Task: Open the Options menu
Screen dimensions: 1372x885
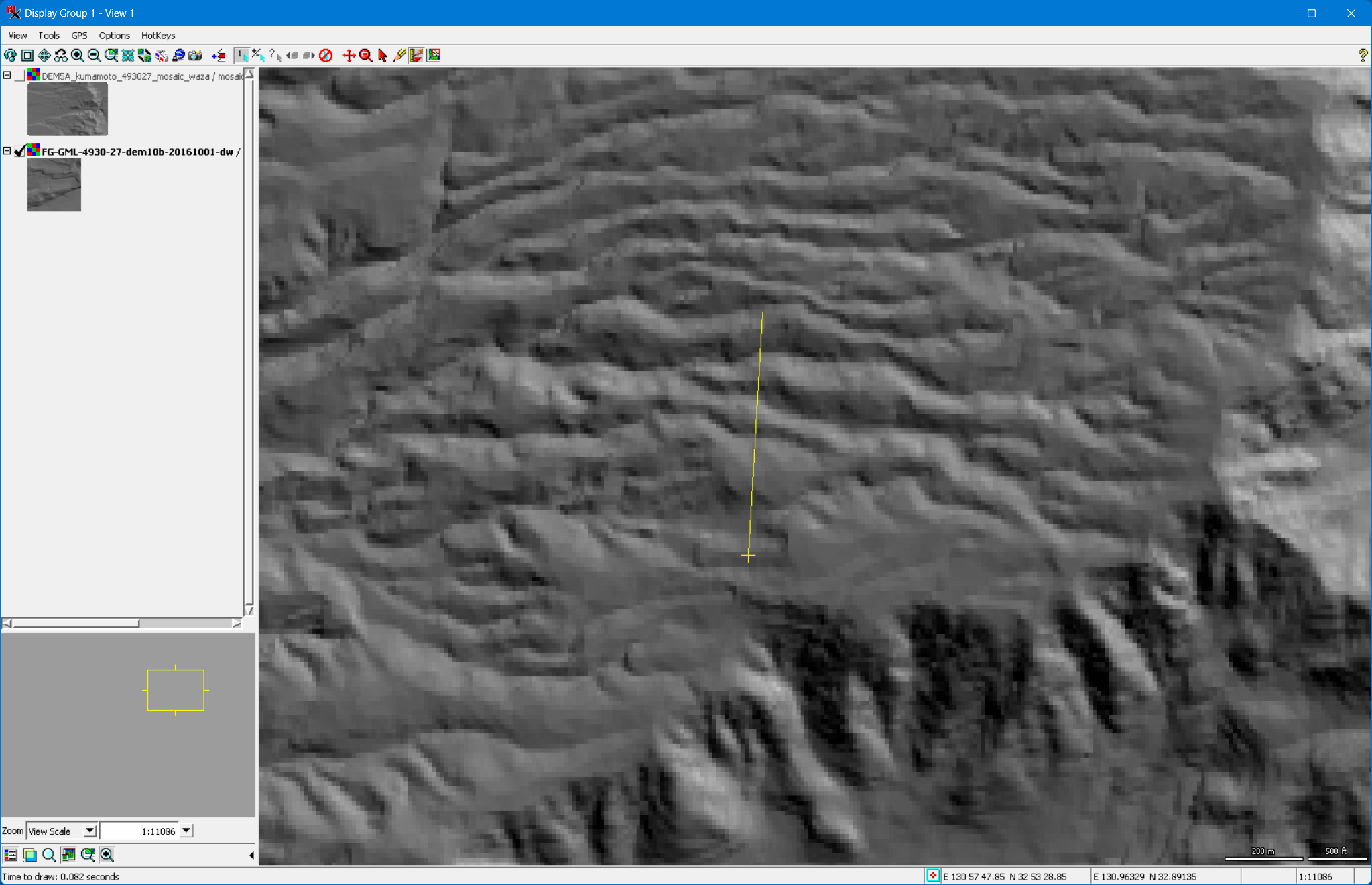Action: [114, 36]
